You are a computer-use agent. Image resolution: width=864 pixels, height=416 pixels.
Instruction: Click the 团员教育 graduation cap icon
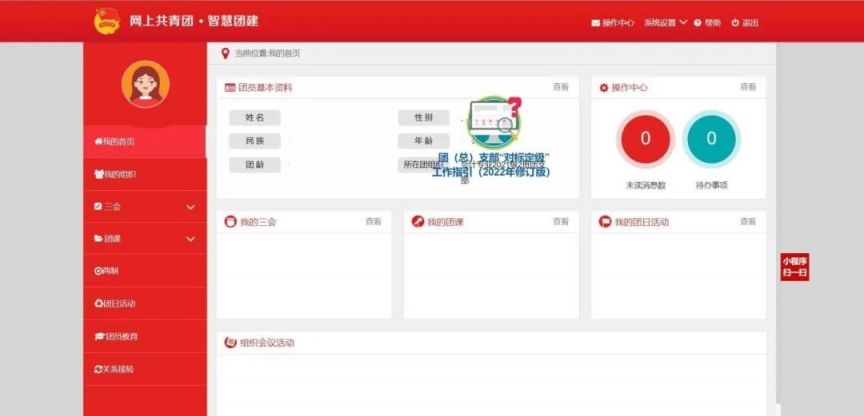(x=100, y=336)
